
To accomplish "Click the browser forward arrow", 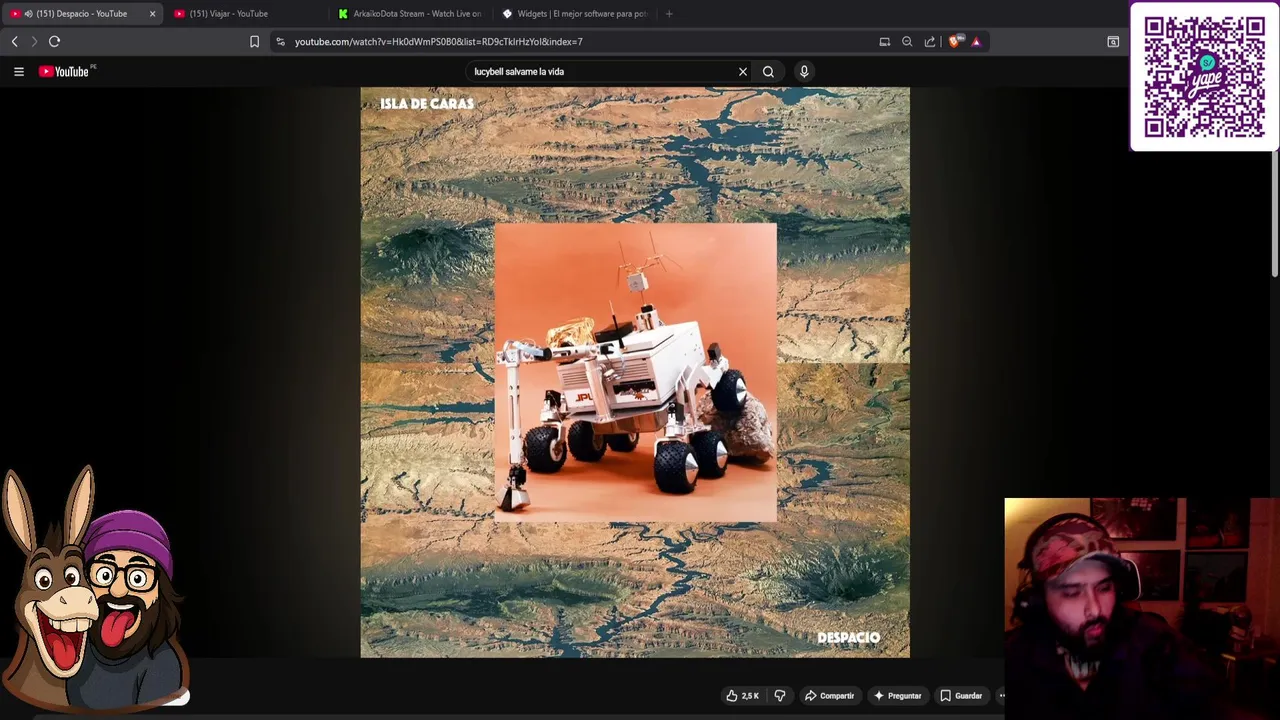I will (x=33, y=41).
